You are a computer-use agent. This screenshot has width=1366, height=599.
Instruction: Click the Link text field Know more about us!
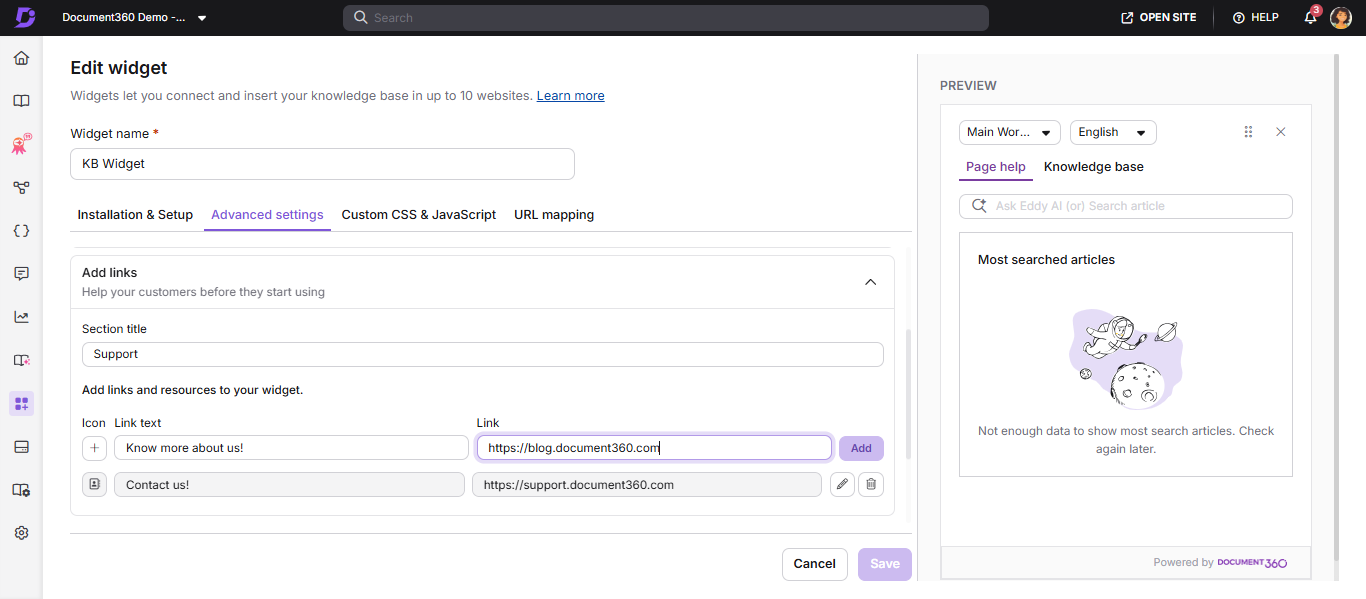291,448
